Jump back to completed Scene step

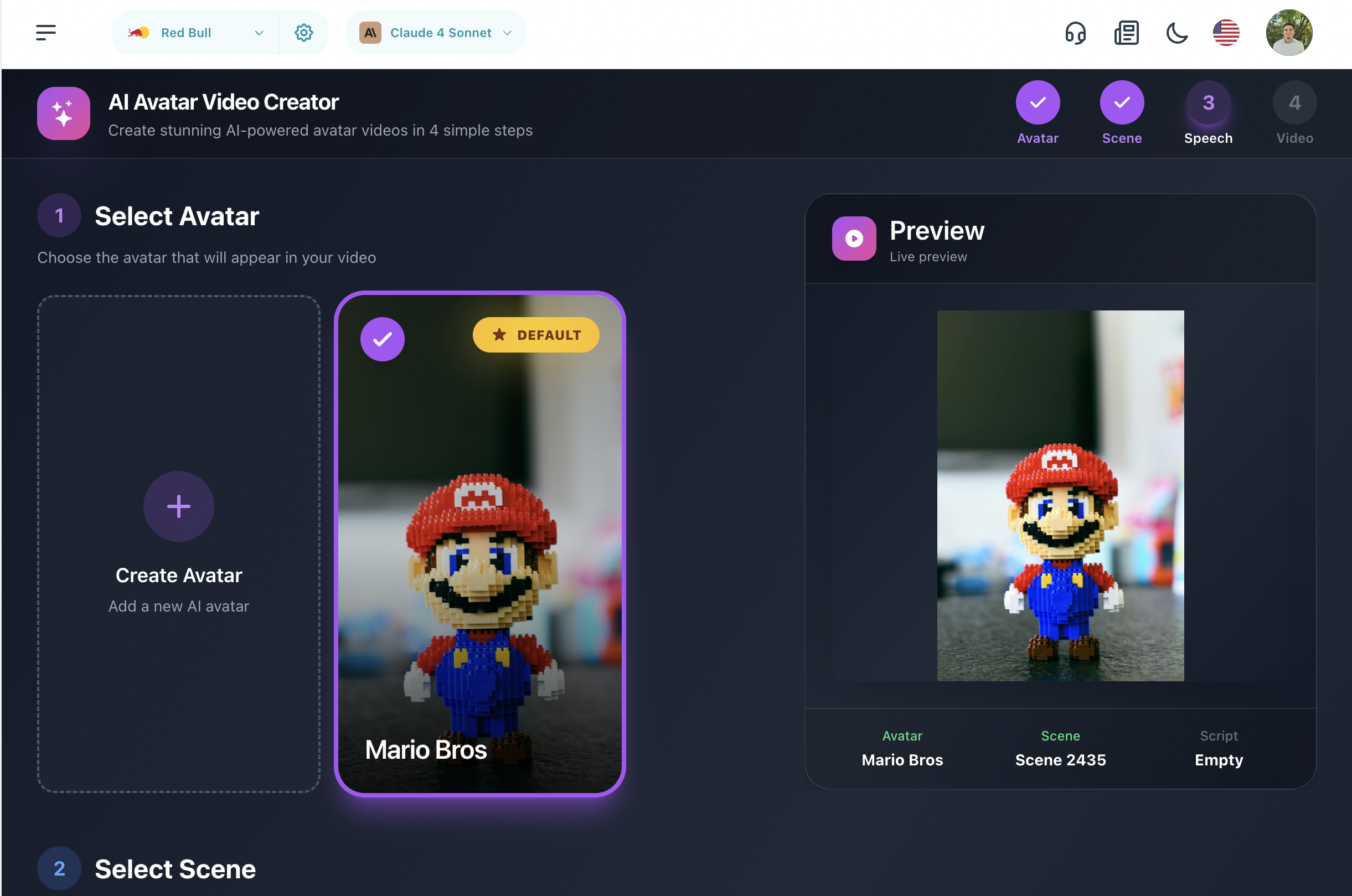[1122, 103]
